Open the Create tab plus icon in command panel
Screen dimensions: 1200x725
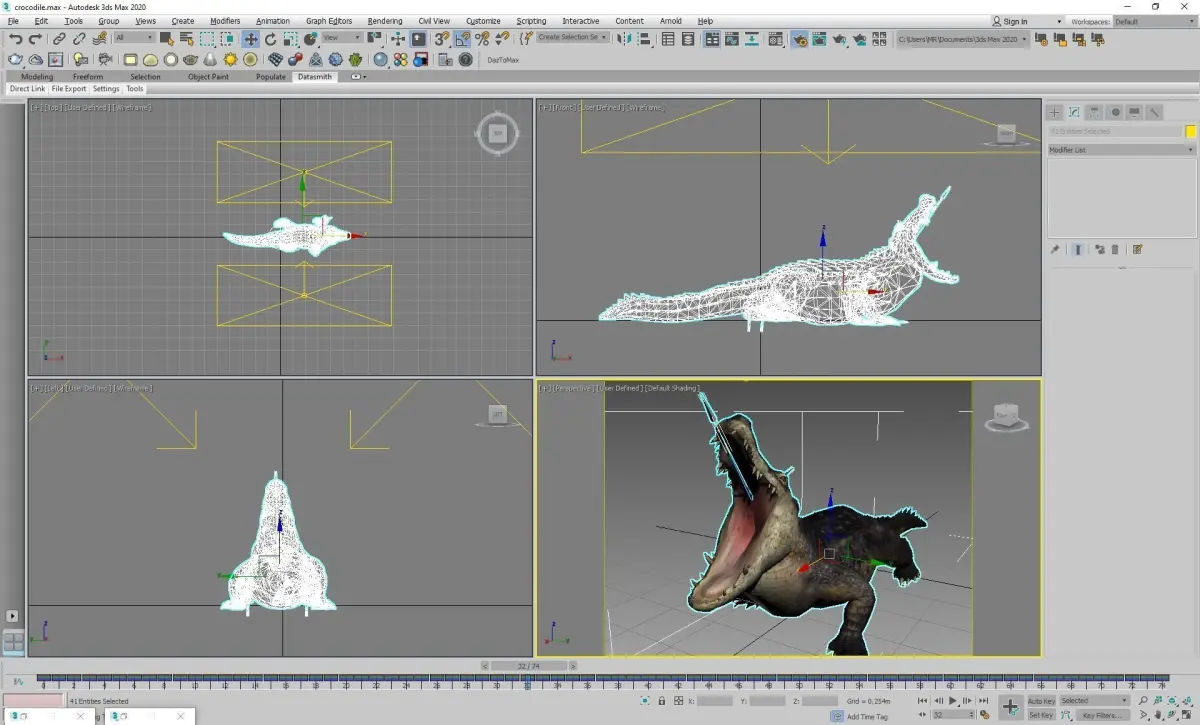[x=1054, y=112]
